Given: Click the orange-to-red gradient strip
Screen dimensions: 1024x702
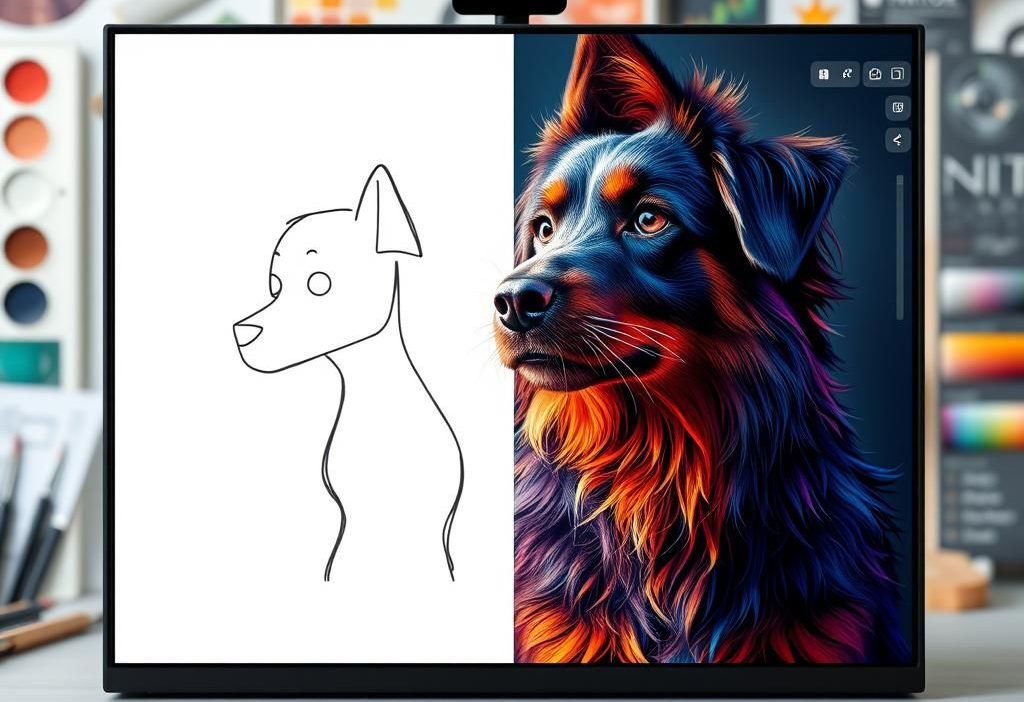Looking at the screenshot, I should (983, 355).
